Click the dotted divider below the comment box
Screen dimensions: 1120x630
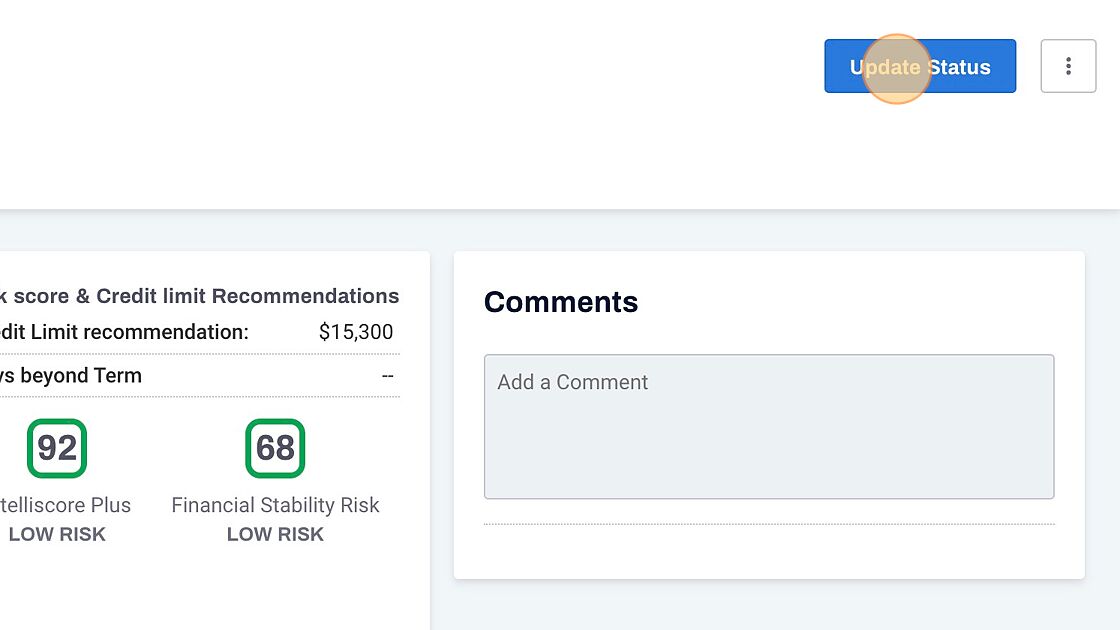click(768, 524)
